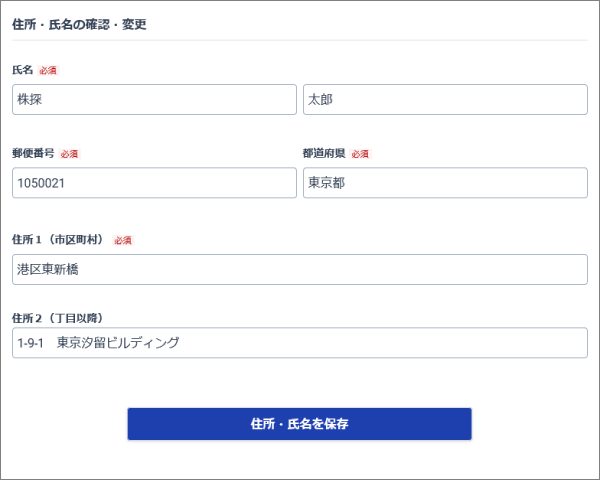The width and height of the screenshot is (600, 480).
Task: Click the 住所1（市区町村） label
Action: [59, 240]
